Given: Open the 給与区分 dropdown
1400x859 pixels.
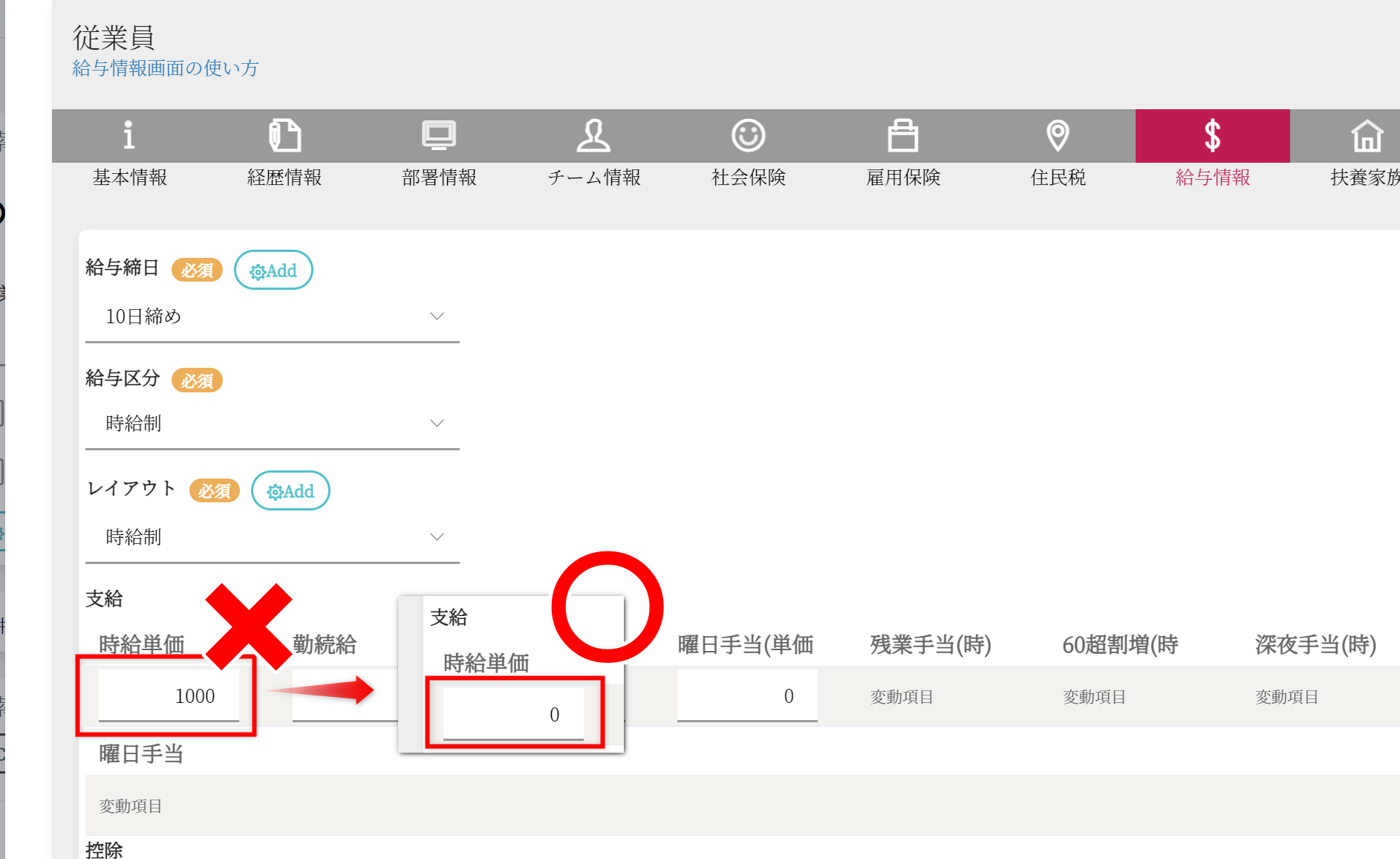Looking at the screenshot, I should pyautogui.click(x=273, y=424).
